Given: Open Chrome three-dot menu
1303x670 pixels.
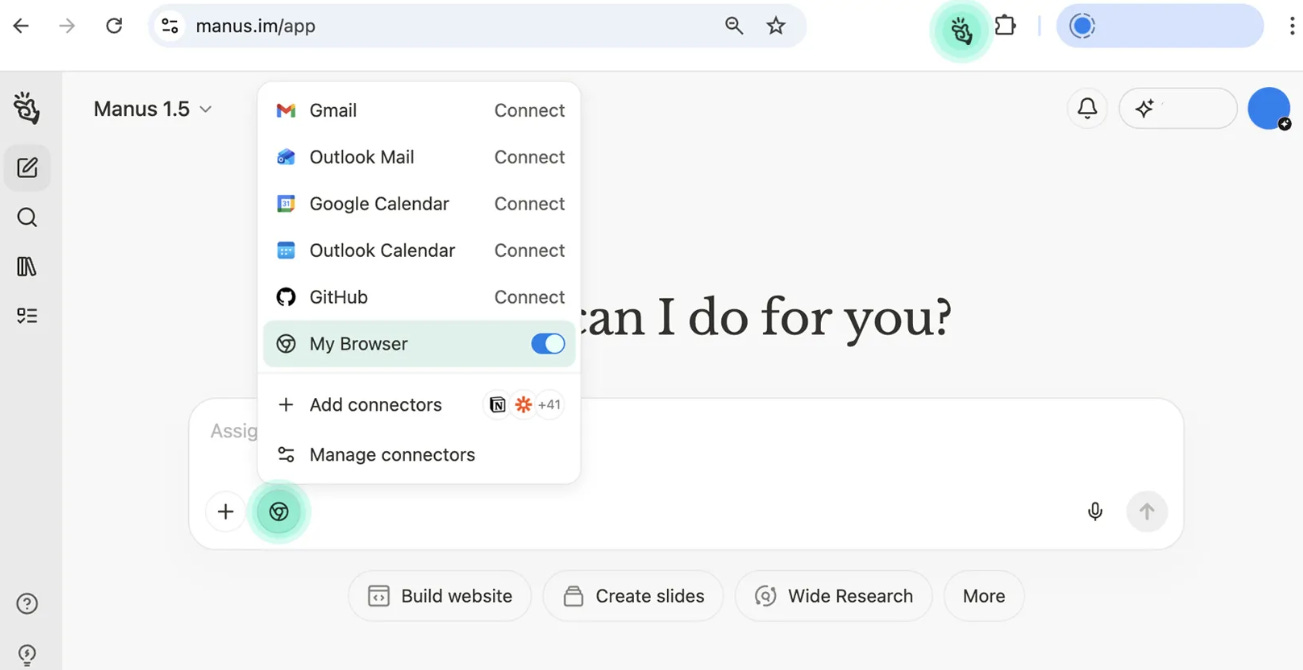Looking at the screenshot, I should (x=1292, y=26).
